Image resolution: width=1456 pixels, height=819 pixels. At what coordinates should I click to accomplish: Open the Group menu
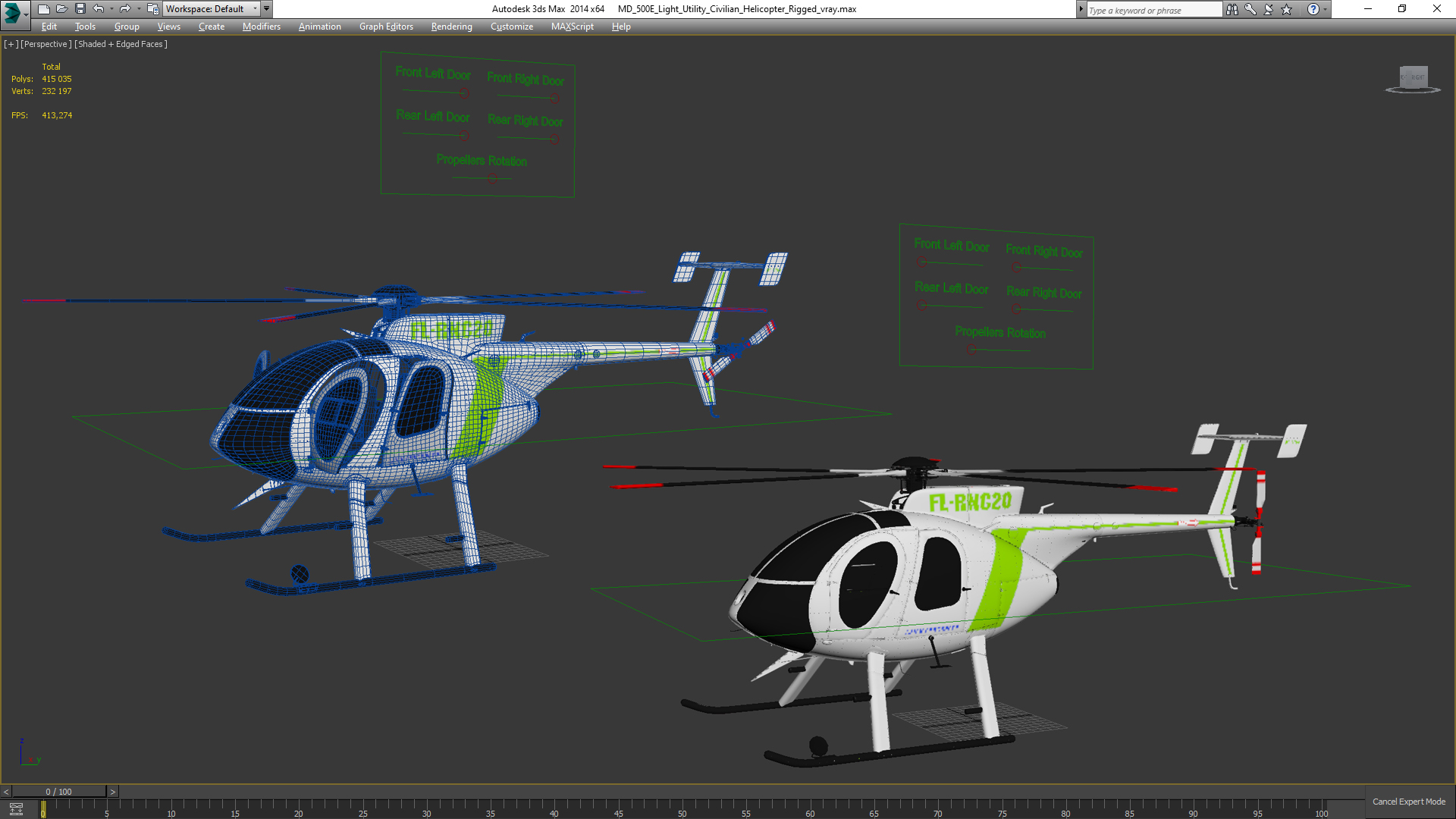(127, 27)
